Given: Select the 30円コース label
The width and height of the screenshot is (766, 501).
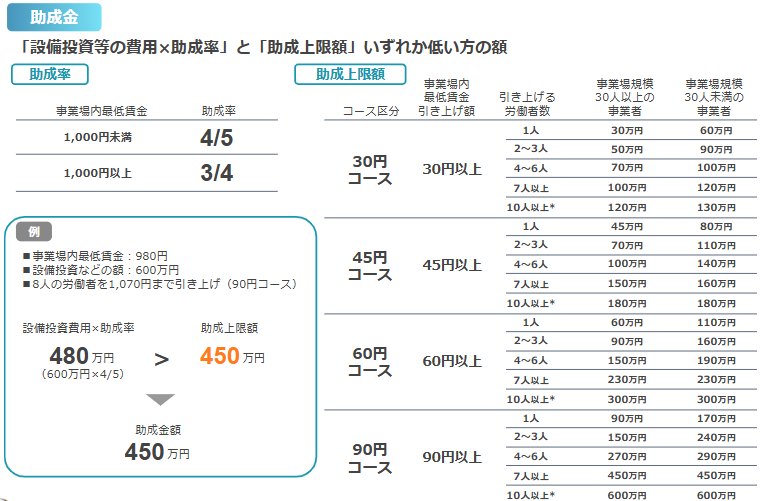Looking at the screenshot, I should tap(370, 169).
